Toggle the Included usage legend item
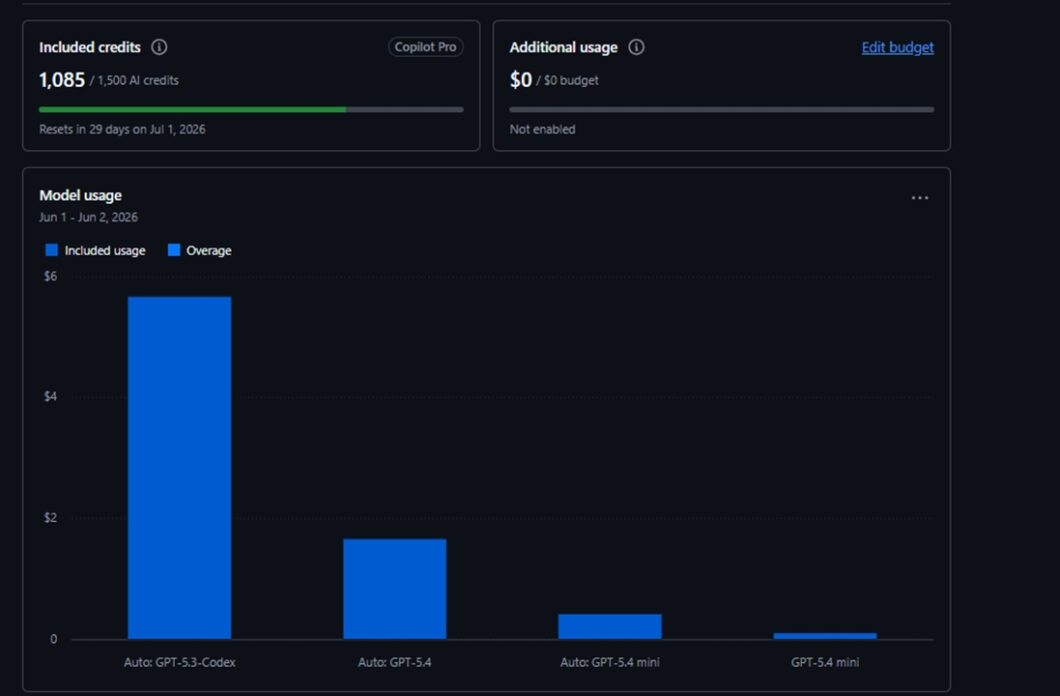Screen dimensions: 1060x696 click(x=95, y=251)
